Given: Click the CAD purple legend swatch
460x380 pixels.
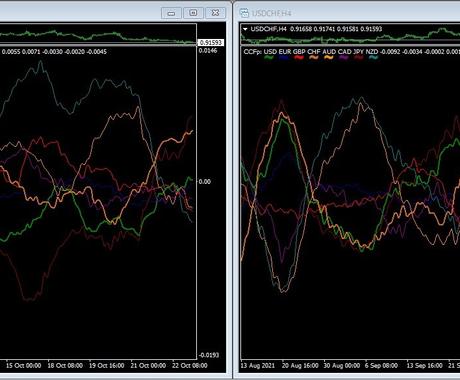Looking at the screenshot, I should click(344, 58).
